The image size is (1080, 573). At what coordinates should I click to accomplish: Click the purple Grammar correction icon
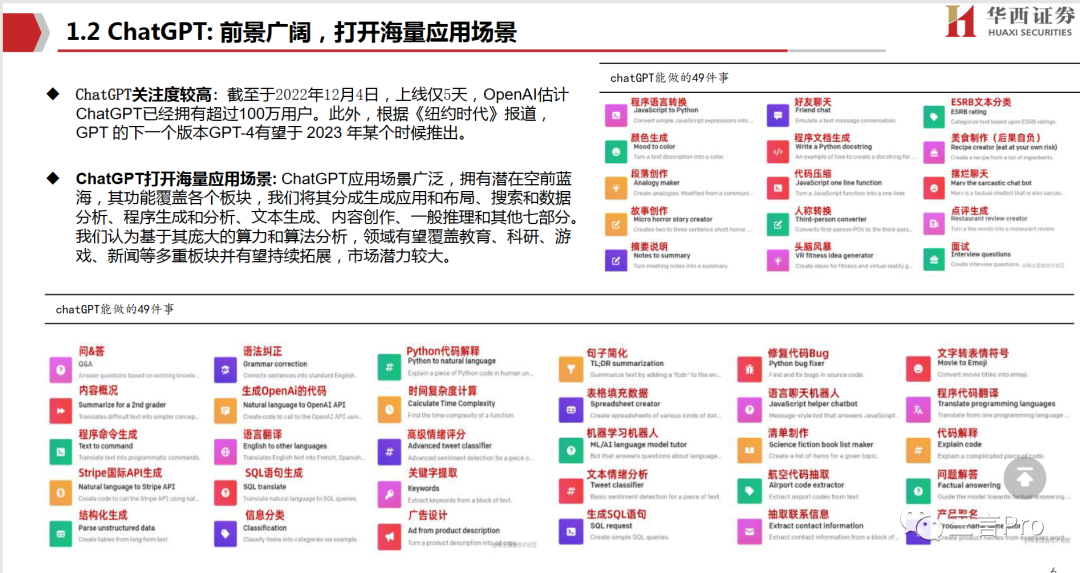(225, 370)
